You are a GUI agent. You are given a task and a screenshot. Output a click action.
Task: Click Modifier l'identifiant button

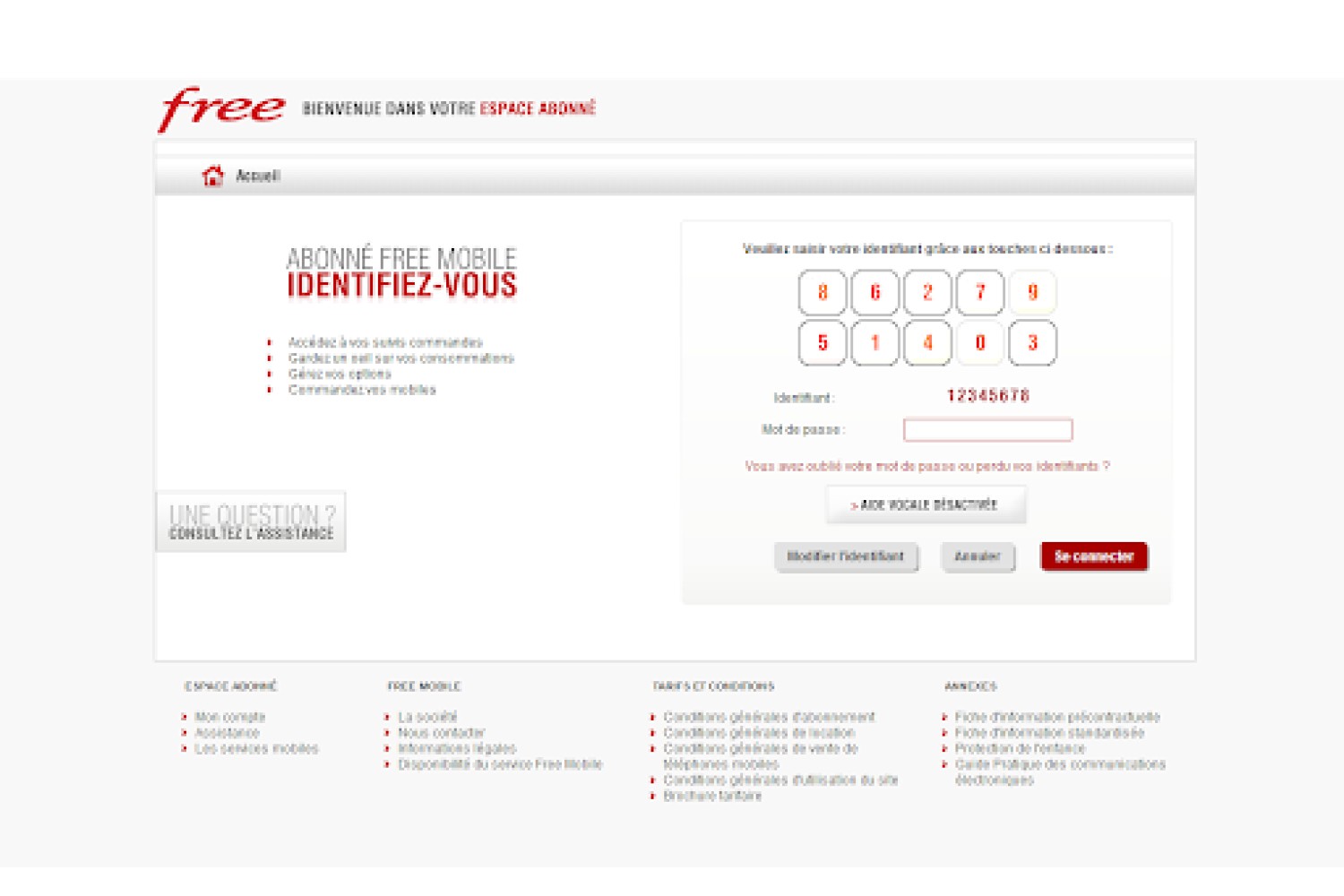(x=846, y=556)
